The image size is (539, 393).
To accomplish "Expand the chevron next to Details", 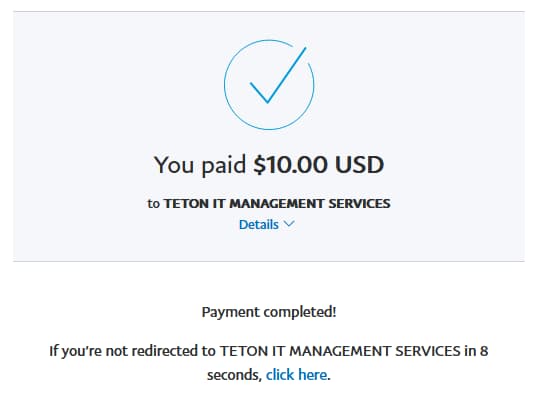I will (289, 224).
